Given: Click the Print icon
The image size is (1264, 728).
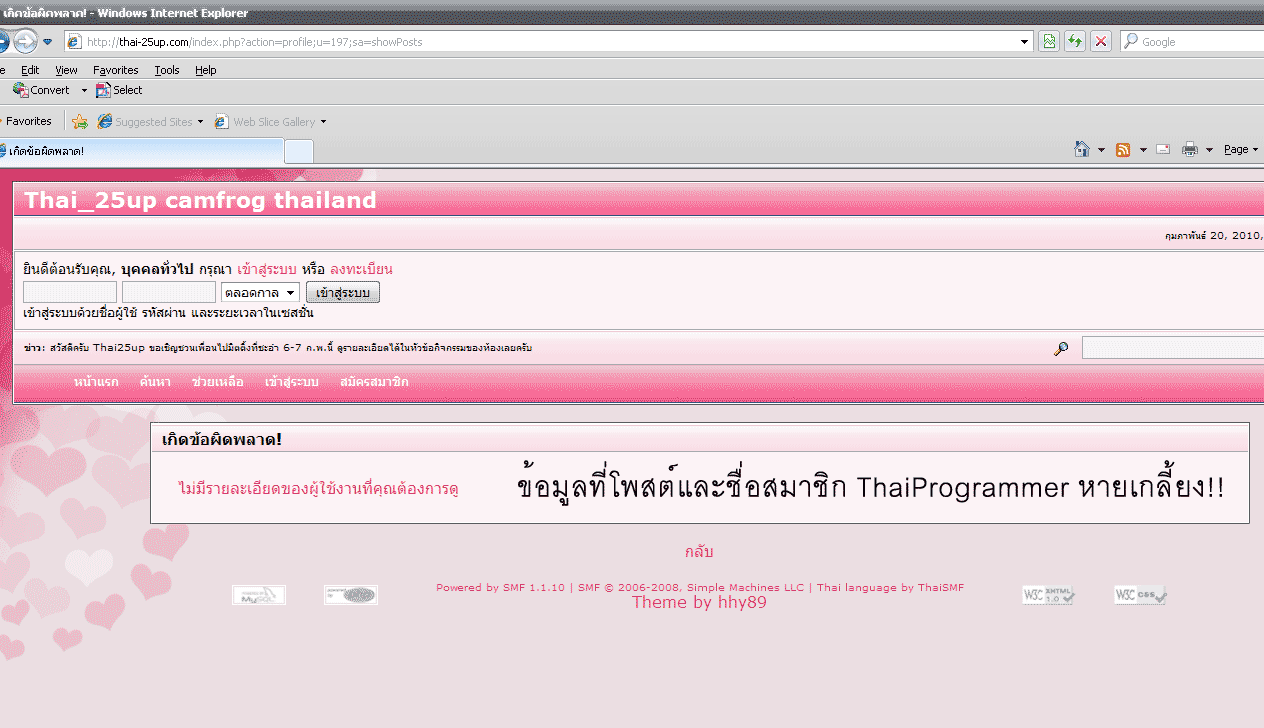Looking at the screenshot, I should 1190,150.
